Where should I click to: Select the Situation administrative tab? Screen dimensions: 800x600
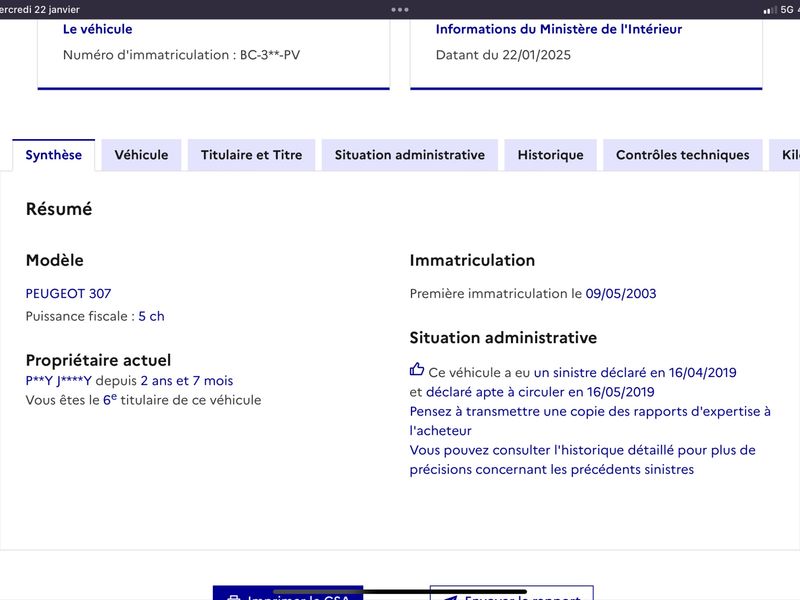(x=410, y=155)
